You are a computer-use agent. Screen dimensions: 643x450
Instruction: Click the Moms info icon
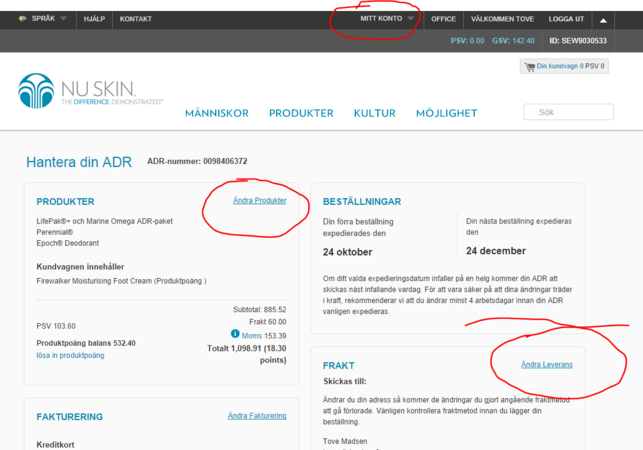235,334
